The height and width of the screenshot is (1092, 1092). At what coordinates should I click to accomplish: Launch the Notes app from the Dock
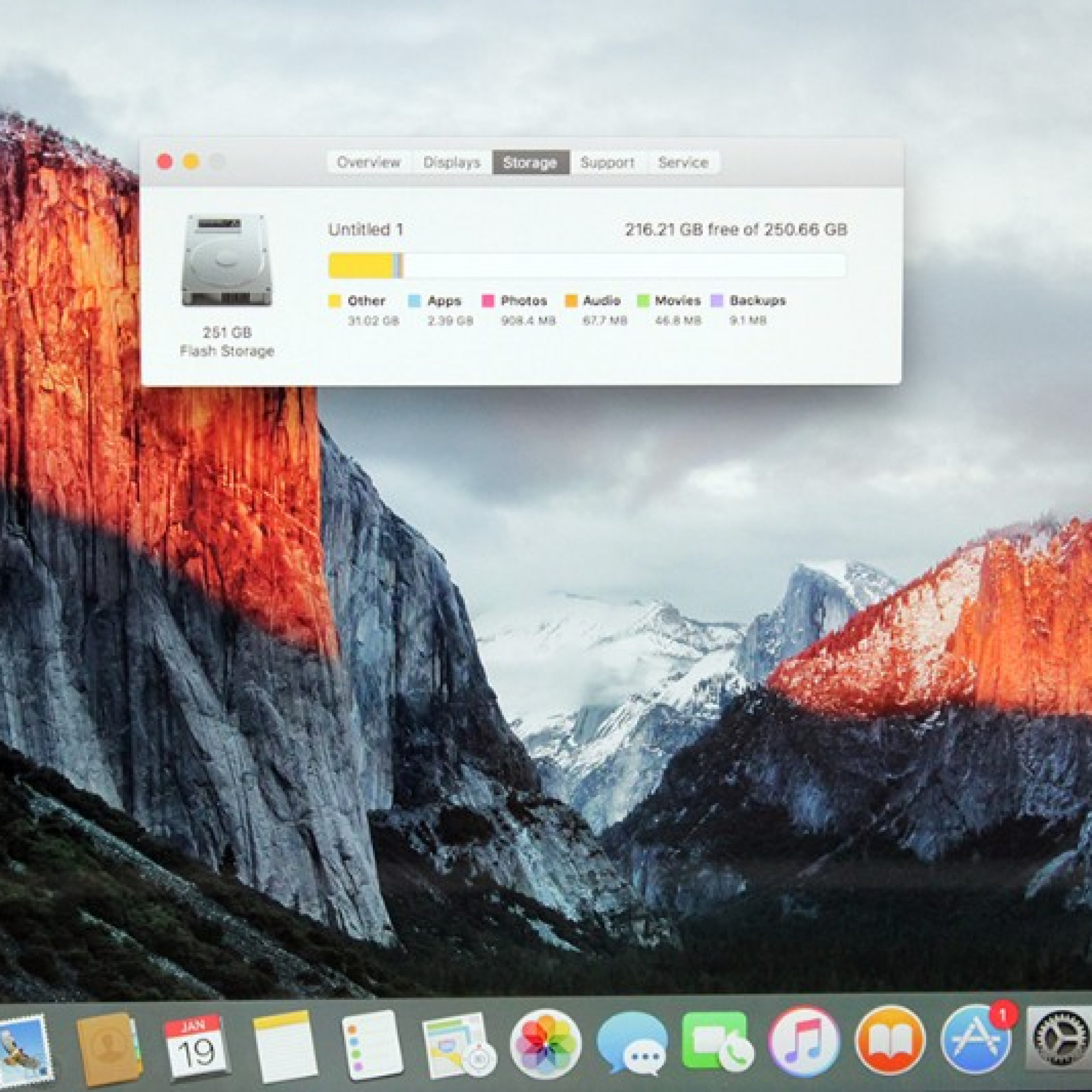point(284,1046)
